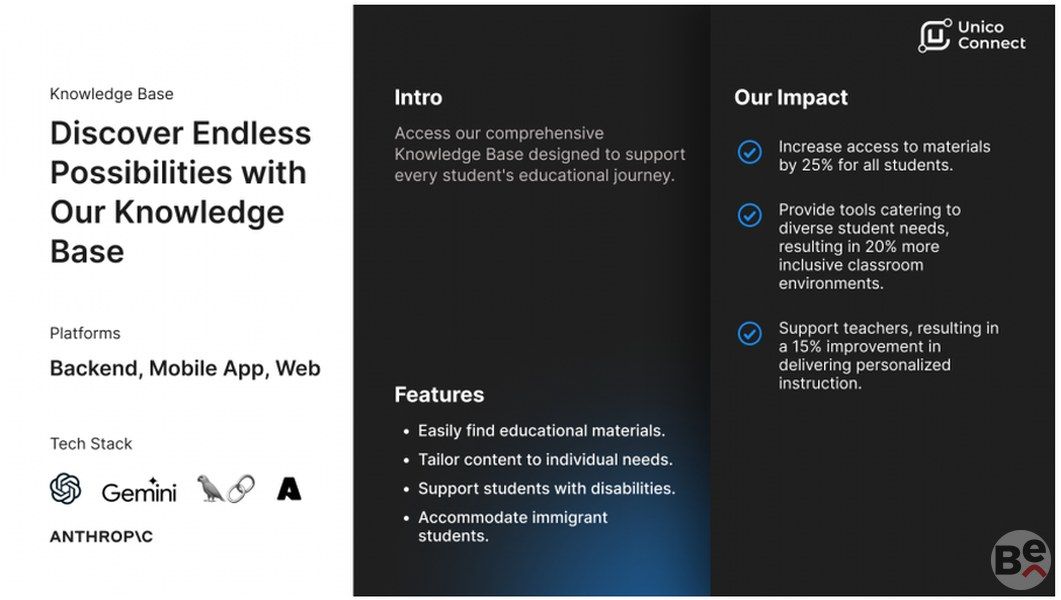Click the OpenAI logo icon
Screen dimensions: 1061x600
click(66, 489)
